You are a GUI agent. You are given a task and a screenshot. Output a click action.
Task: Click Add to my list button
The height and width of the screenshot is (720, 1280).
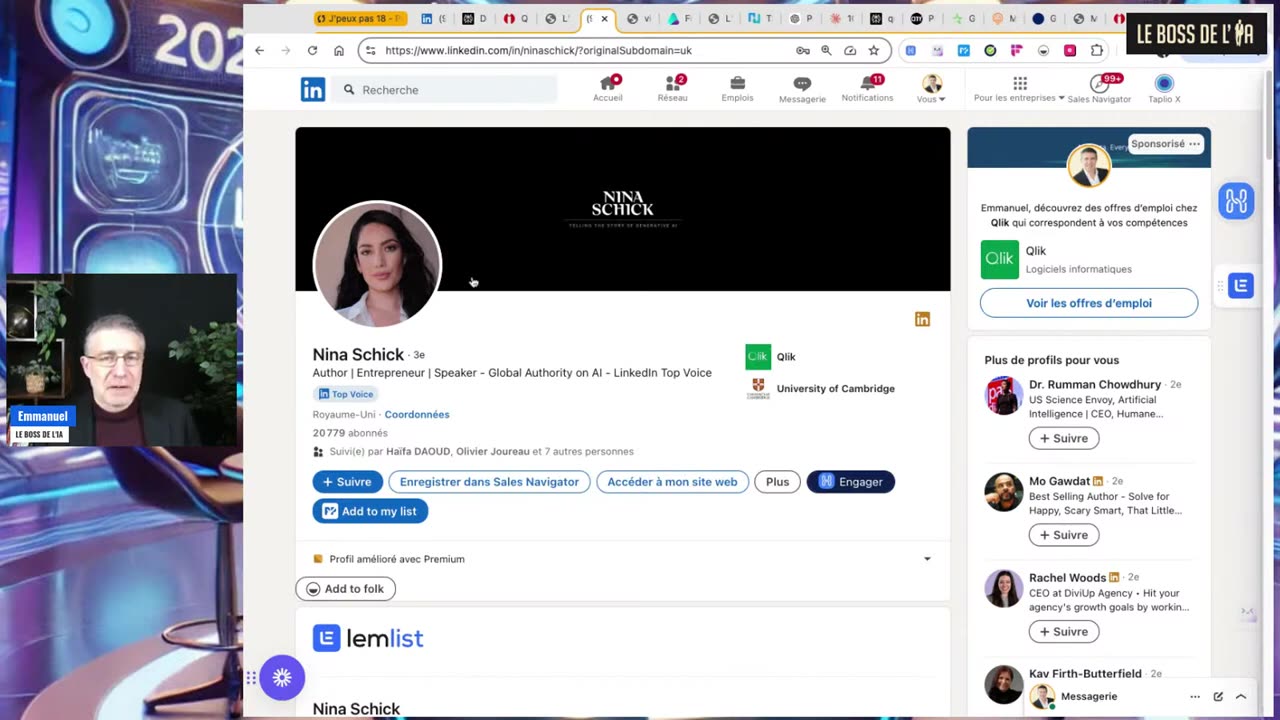370,511
